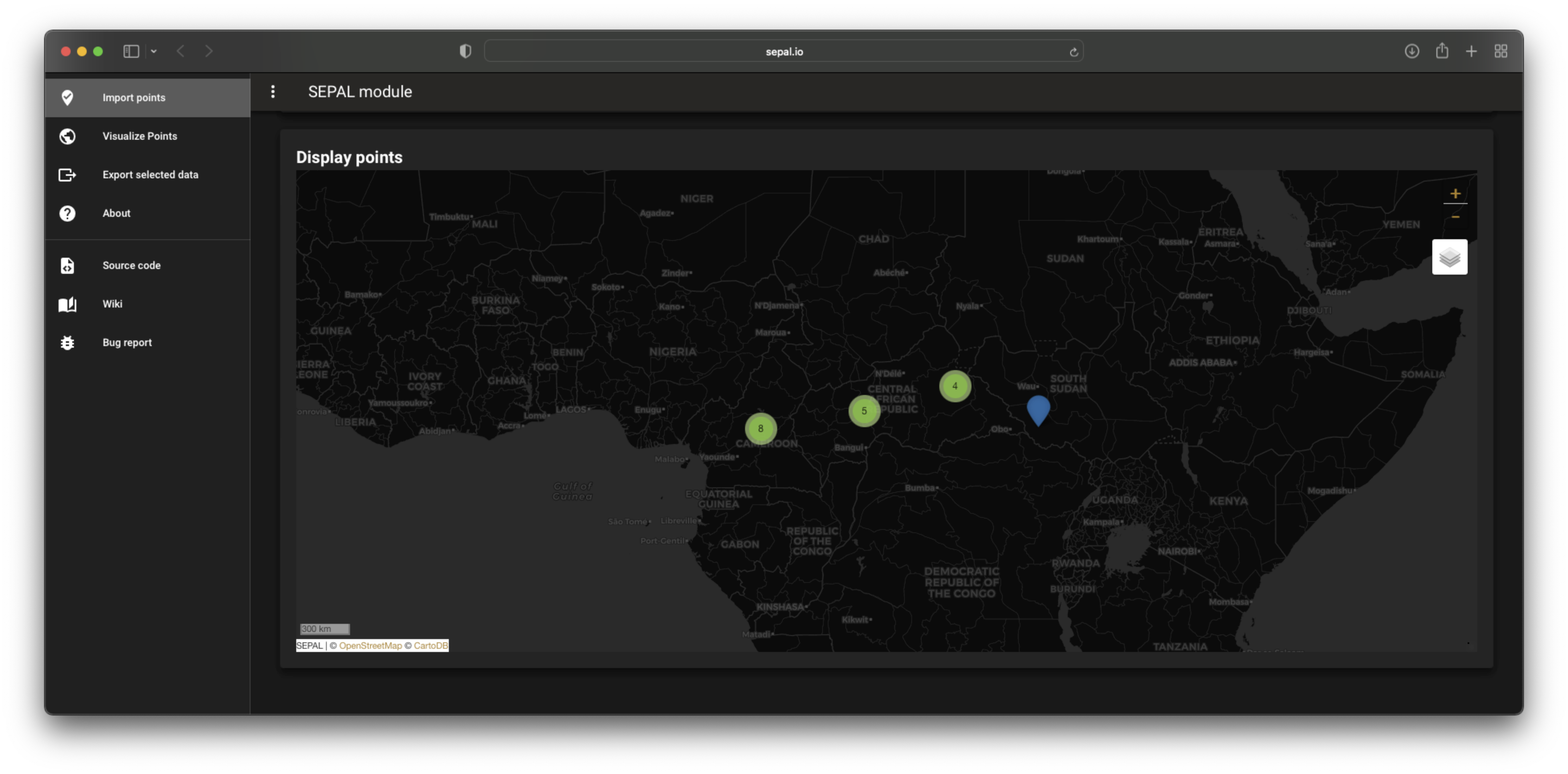Select the Visualize Points menu item
This screenshot has height=774, width=1568.
click(139, 136)
